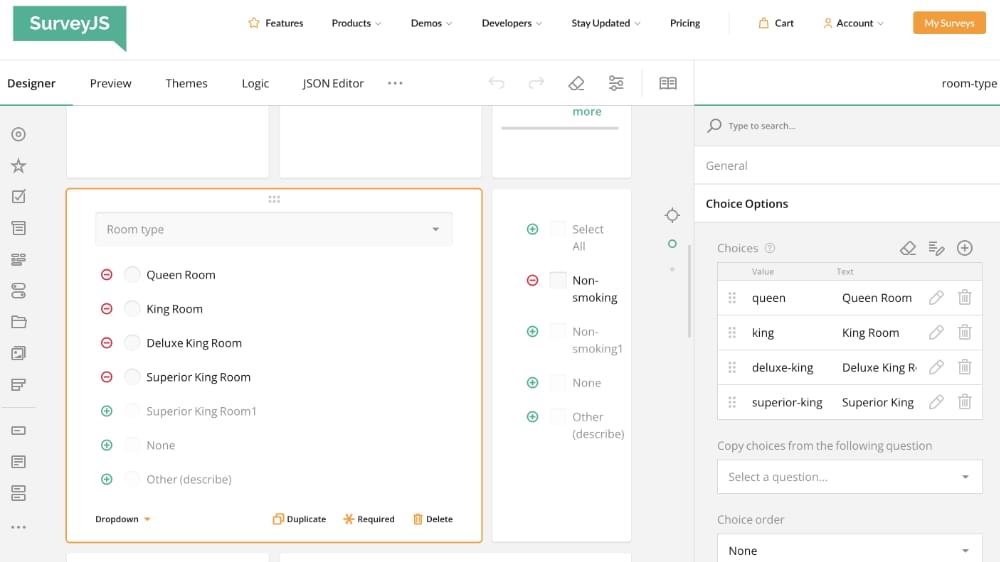Show more toolbox items ellipsis

coord(18,528)
